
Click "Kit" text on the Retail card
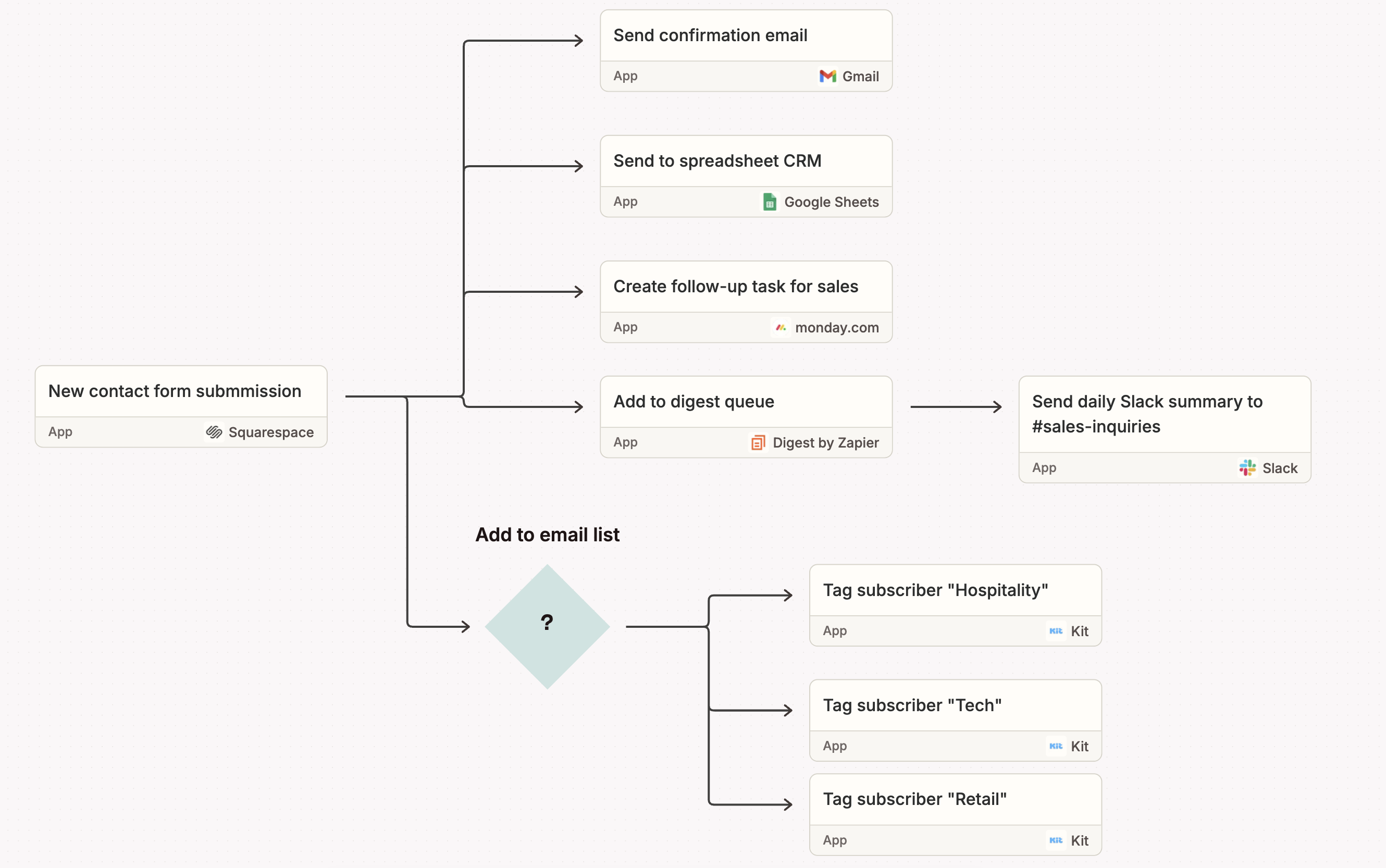tap(1080, 840)
